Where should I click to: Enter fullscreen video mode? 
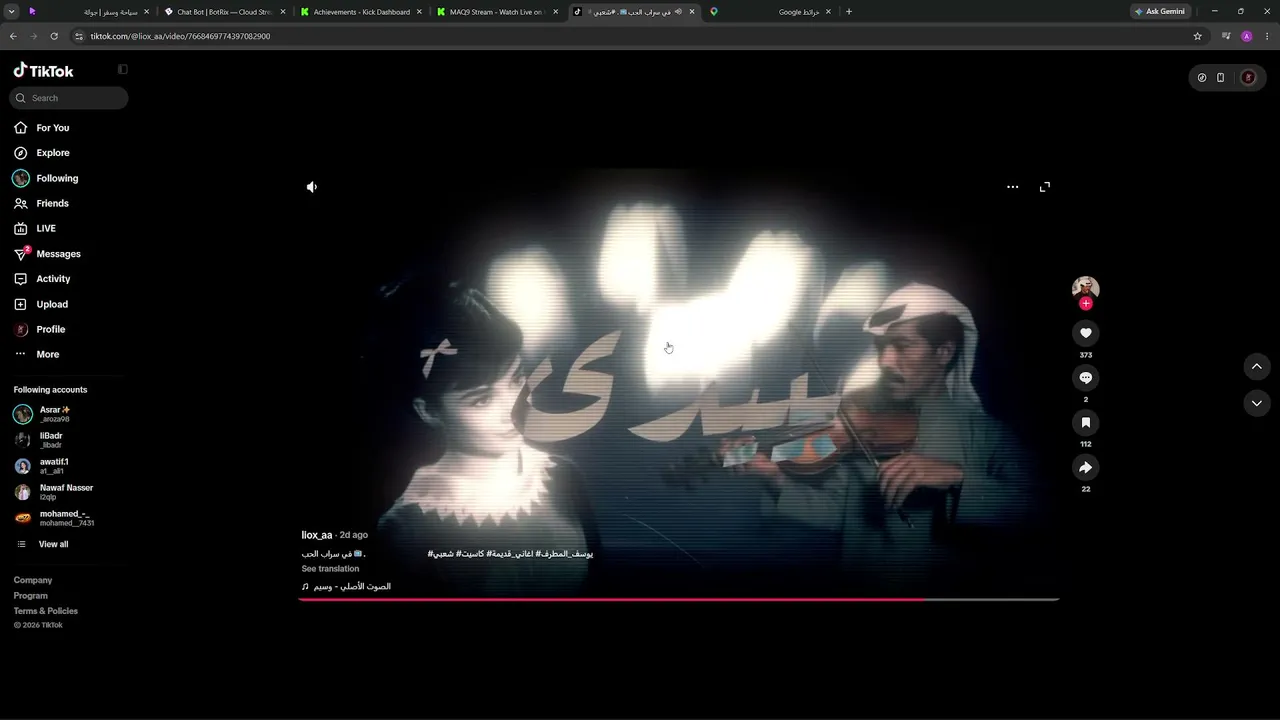[x=1045, y=187]
